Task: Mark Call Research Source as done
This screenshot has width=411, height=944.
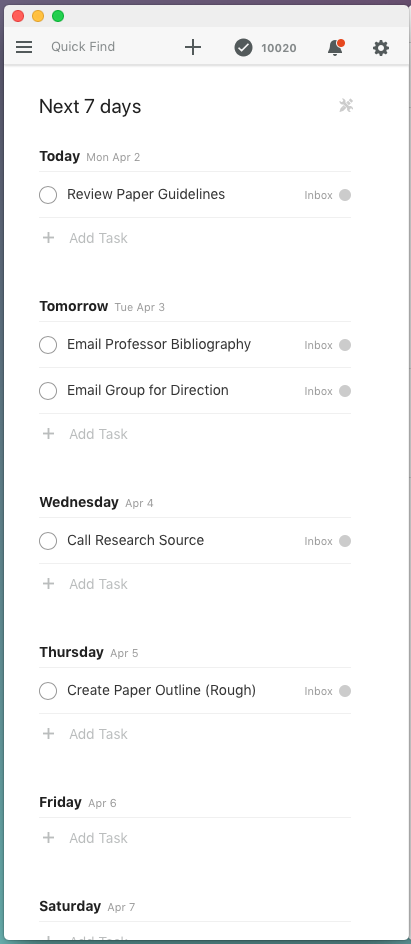Action: pyautogui.click(x=48, y=541)
